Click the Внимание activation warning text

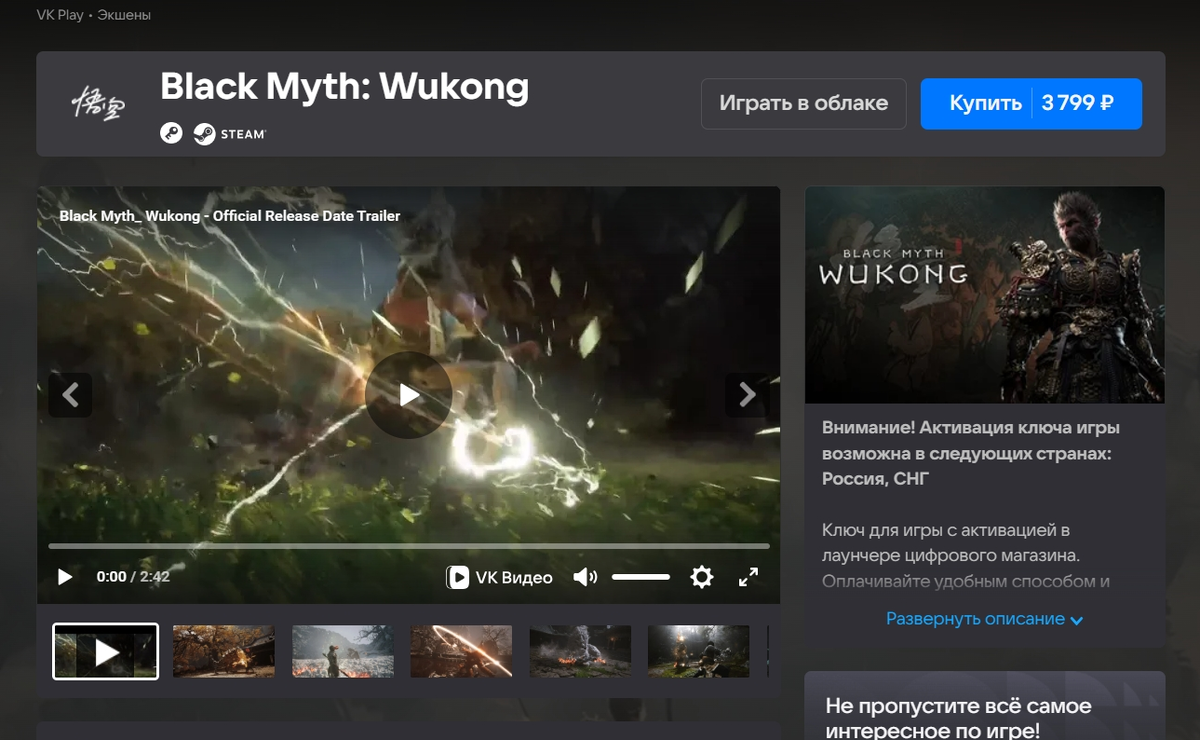[x=971, y=453]
